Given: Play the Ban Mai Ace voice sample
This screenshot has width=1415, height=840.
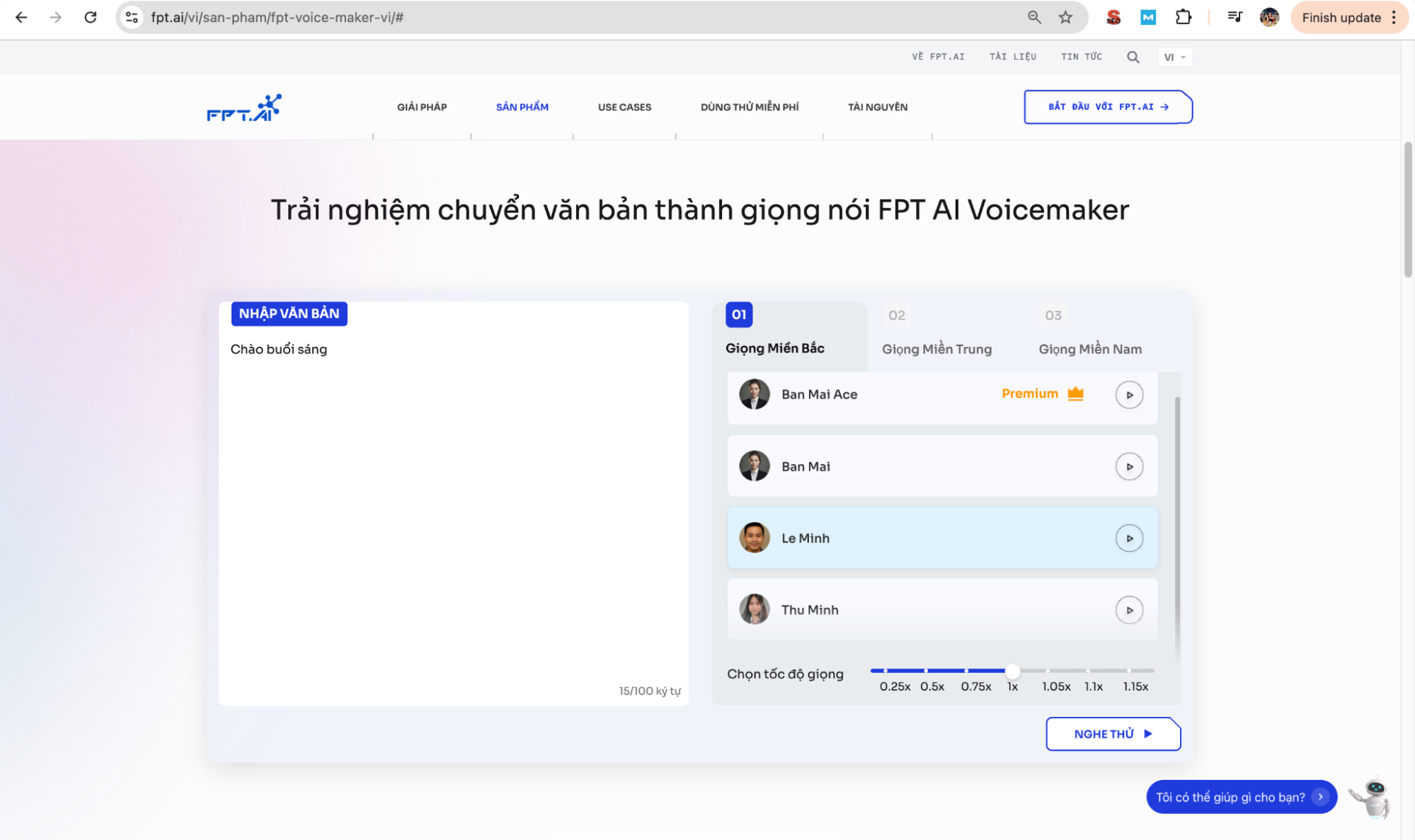Looking at the screenshot, I should (1129, 395).
